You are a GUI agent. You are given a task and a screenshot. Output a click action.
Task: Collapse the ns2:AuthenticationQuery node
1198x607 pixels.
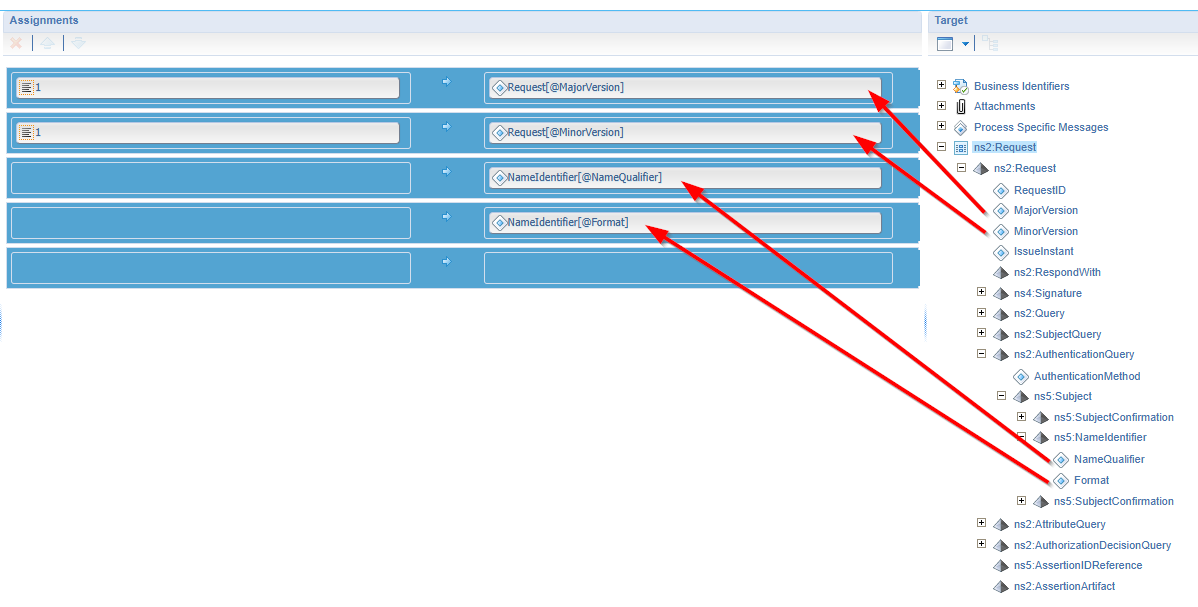pyautogui.click(x=981, y=353)
